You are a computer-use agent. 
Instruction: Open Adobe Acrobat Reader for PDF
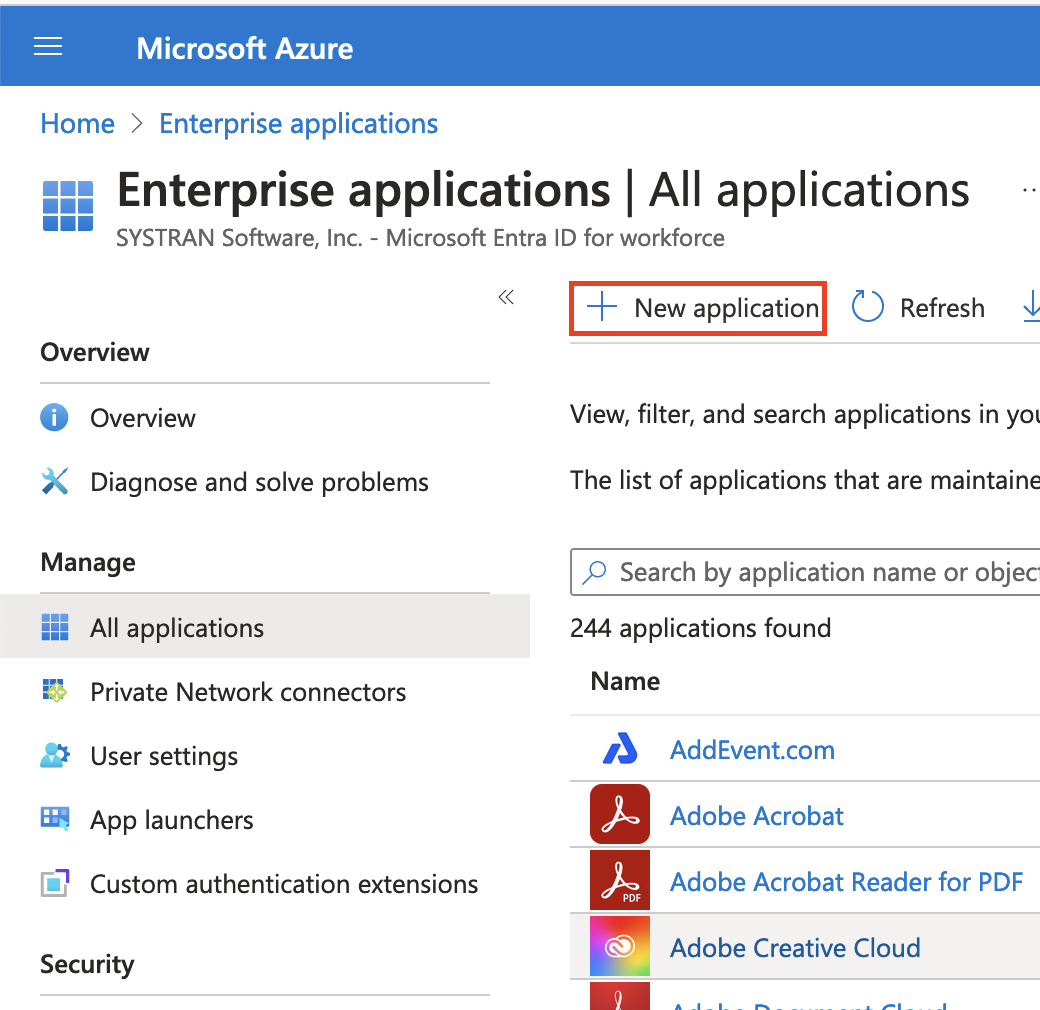coord(846,882)
